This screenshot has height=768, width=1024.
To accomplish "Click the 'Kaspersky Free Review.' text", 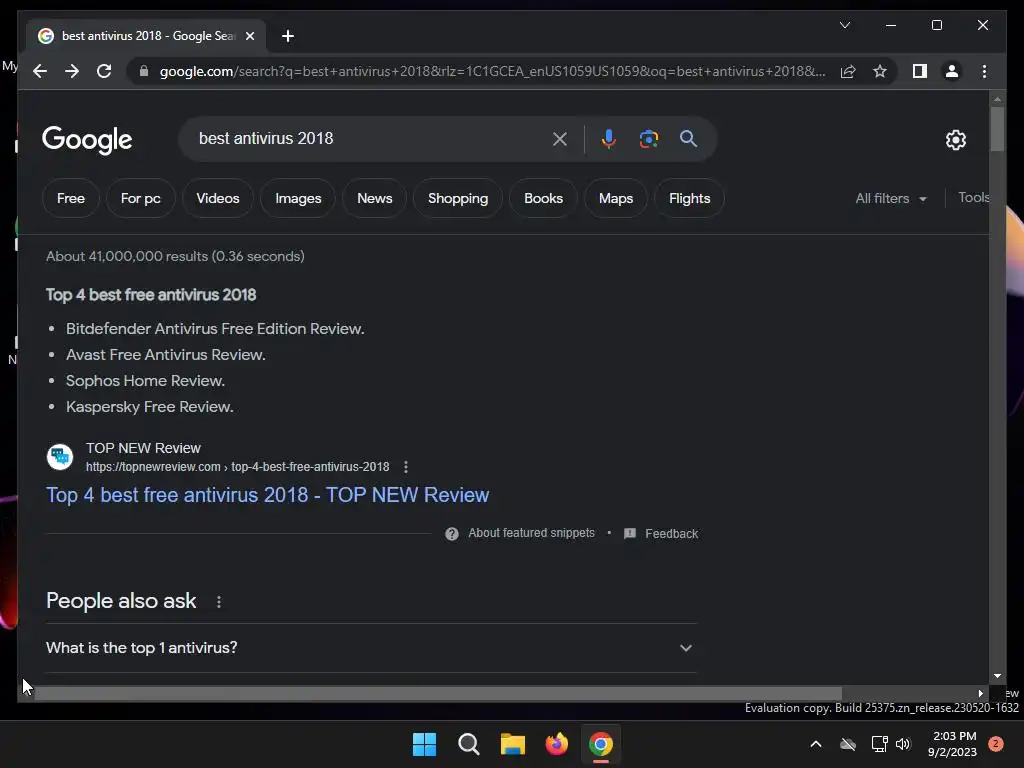I will click(150, 407).
